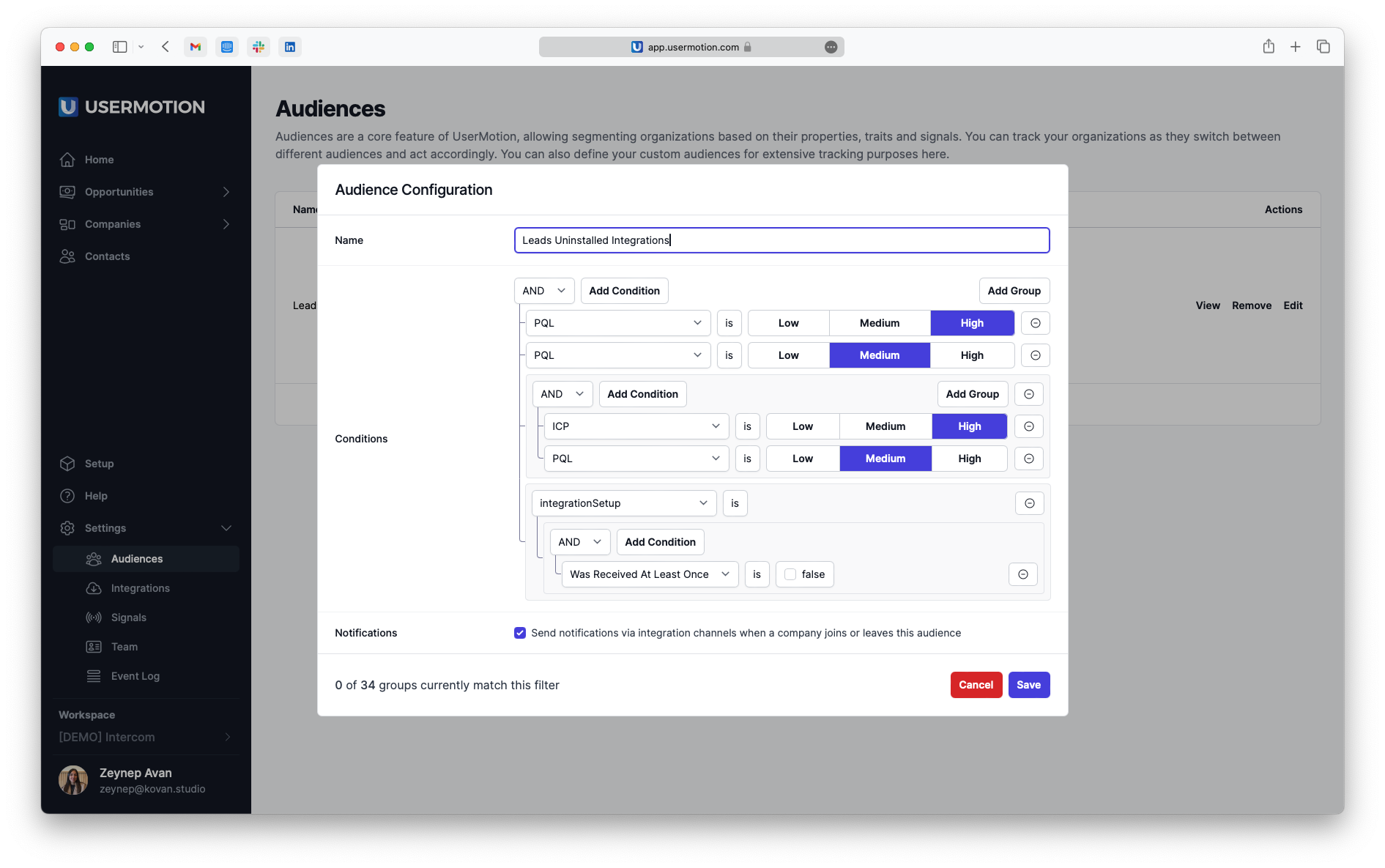The image size is (1385, 868).
Task: Click inside the audience Name field
Action: coord(781,240)
